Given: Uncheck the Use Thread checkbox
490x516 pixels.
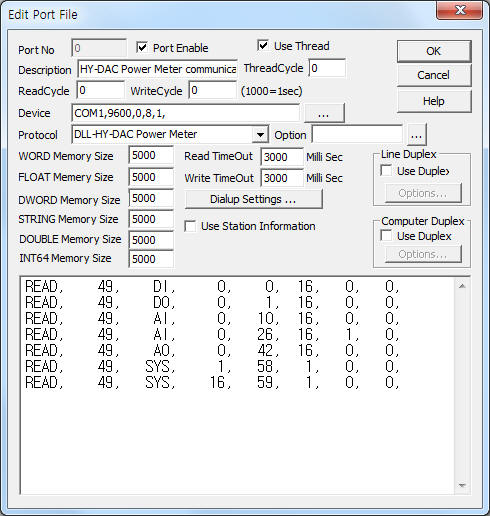Looking at the screenshot, I should [x=263, y=45].
